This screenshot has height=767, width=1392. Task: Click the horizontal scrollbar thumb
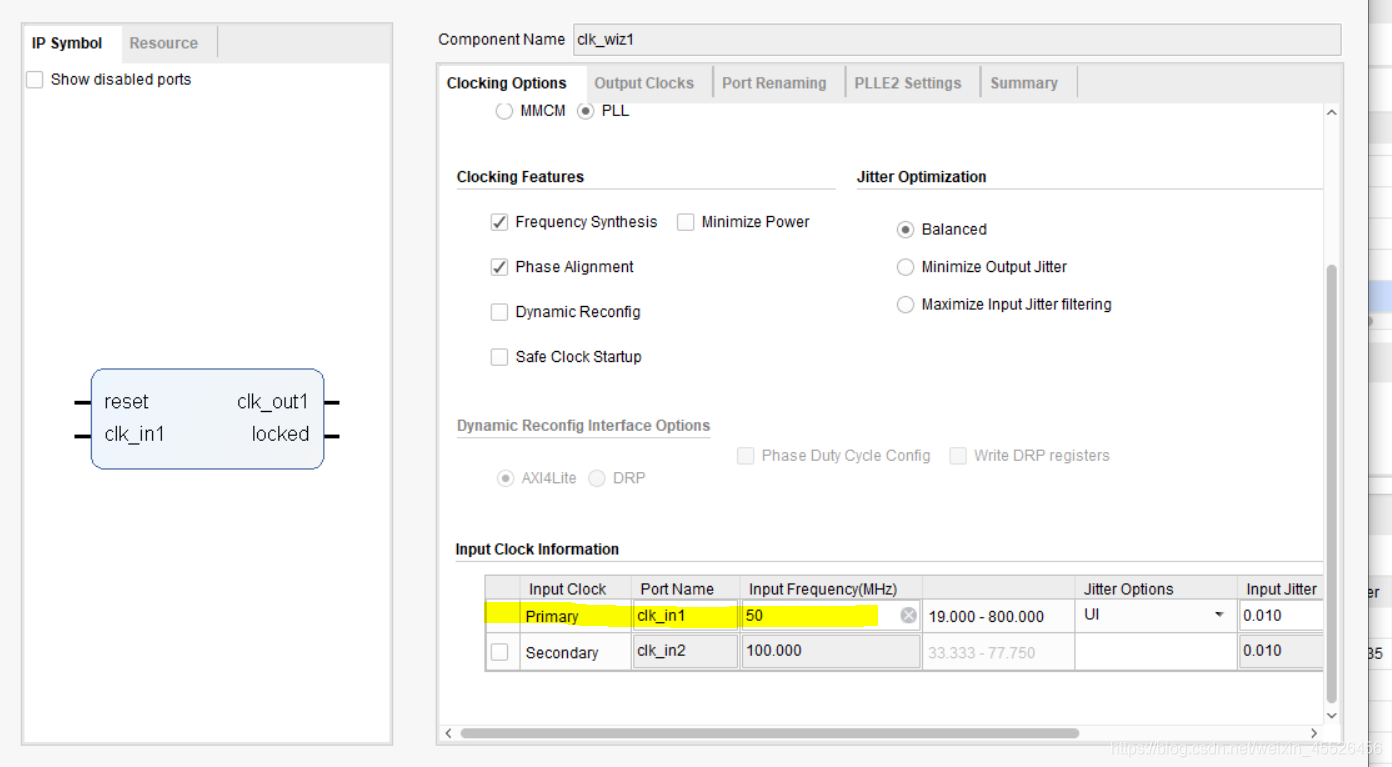pyautogui.click(x=769, y=733)
